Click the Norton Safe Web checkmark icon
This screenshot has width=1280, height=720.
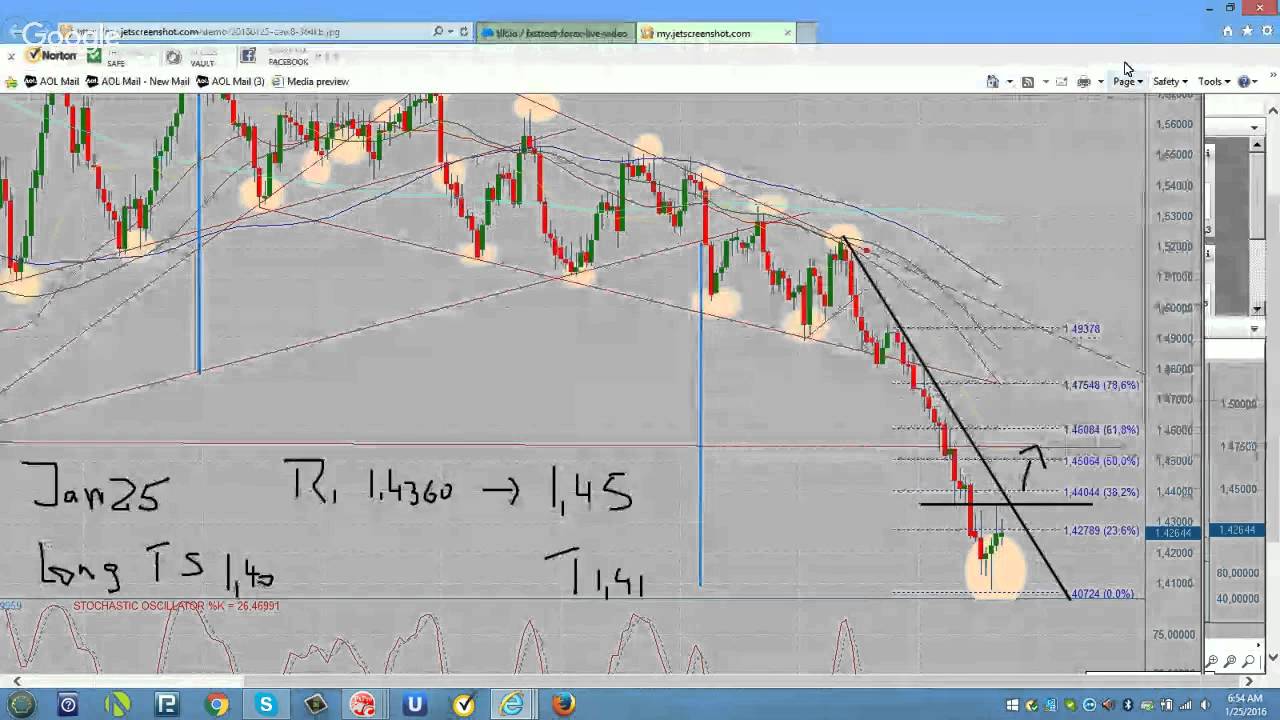pyautogui.click(x=94, y=56)
